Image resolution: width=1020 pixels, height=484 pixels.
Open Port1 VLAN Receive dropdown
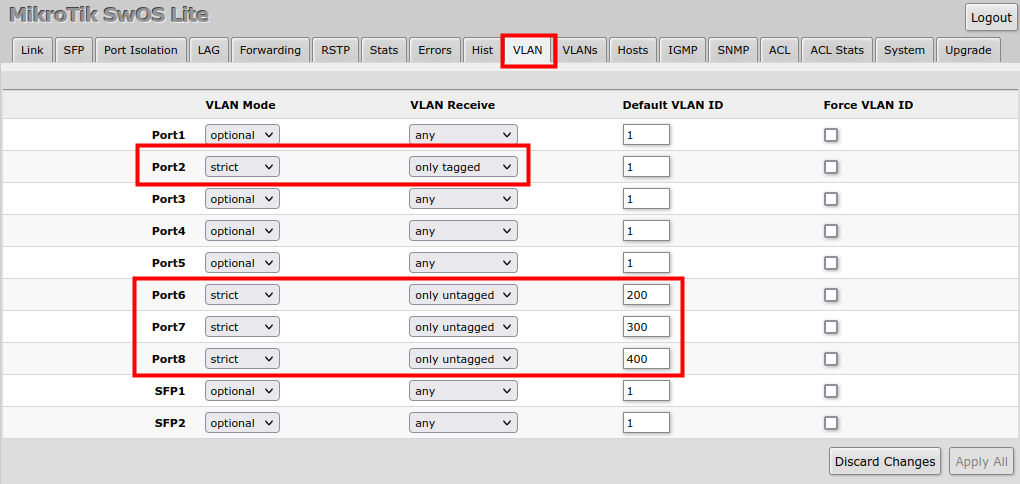463,135
